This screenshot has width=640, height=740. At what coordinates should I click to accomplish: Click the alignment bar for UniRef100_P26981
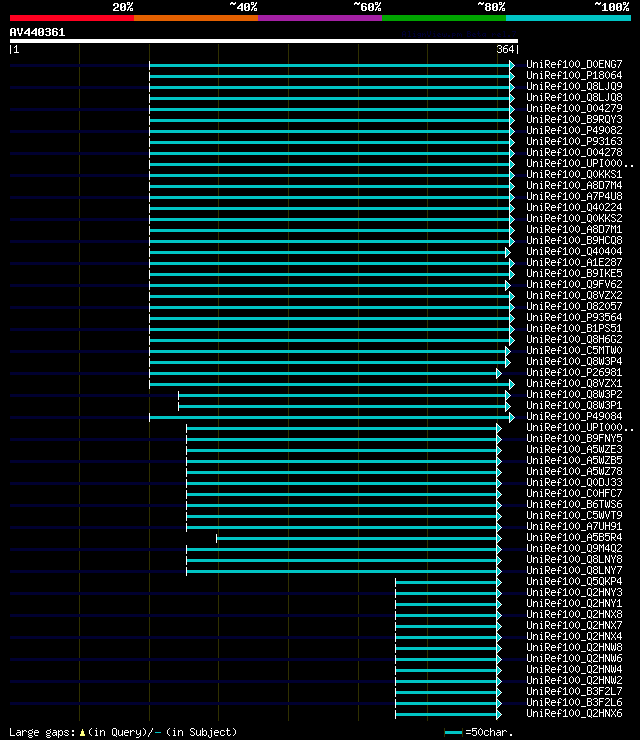[x=326, y=373]
